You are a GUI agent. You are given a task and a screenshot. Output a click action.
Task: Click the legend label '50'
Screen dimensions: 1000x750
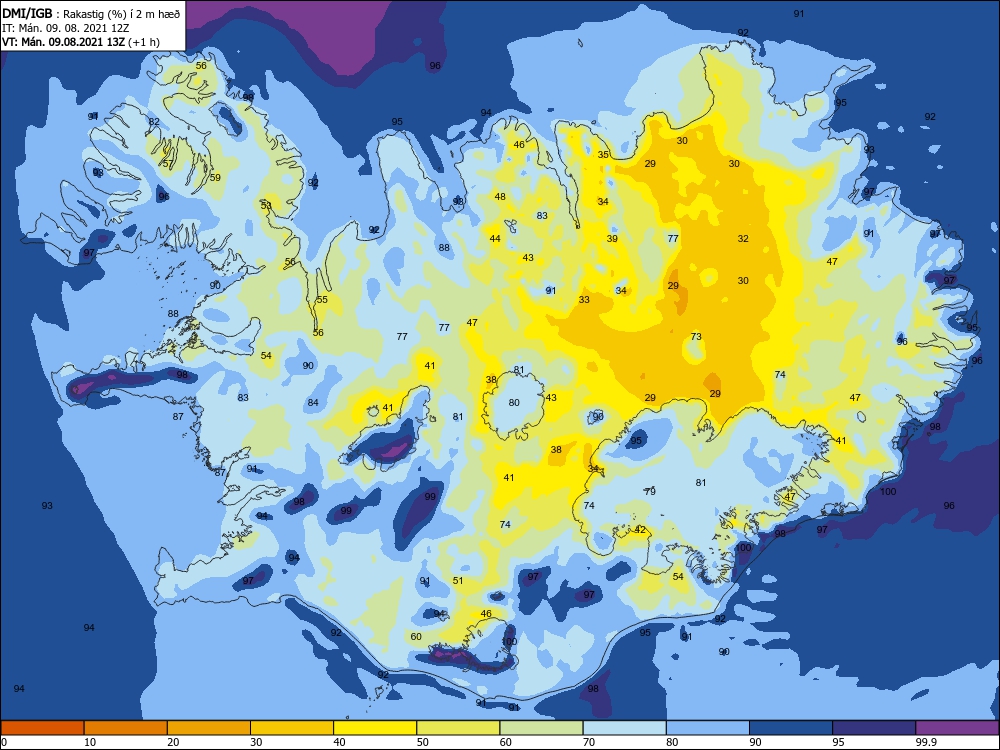[422, 742]
